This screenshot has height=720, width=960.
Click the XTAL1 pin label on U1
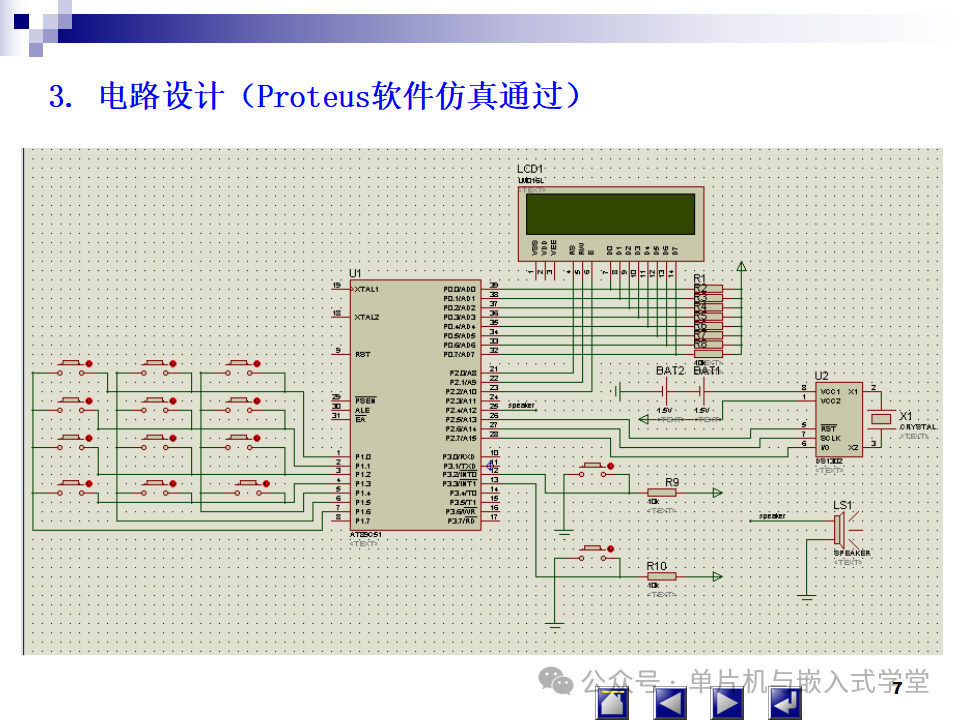tap(367, 289)
